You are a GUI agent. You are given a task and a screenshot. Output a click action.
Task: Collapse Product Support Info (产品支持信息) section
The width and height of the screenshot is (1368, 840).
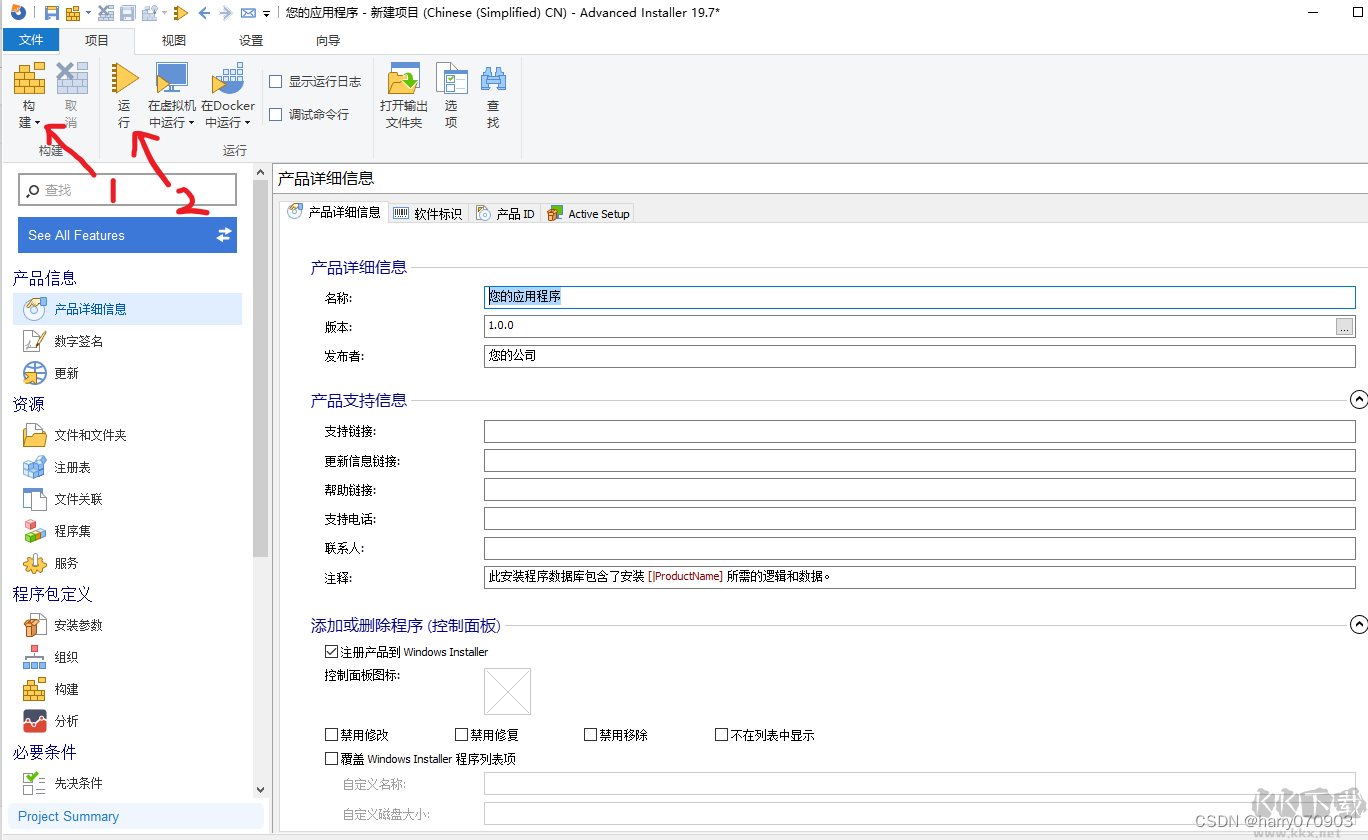(1358, 400)
